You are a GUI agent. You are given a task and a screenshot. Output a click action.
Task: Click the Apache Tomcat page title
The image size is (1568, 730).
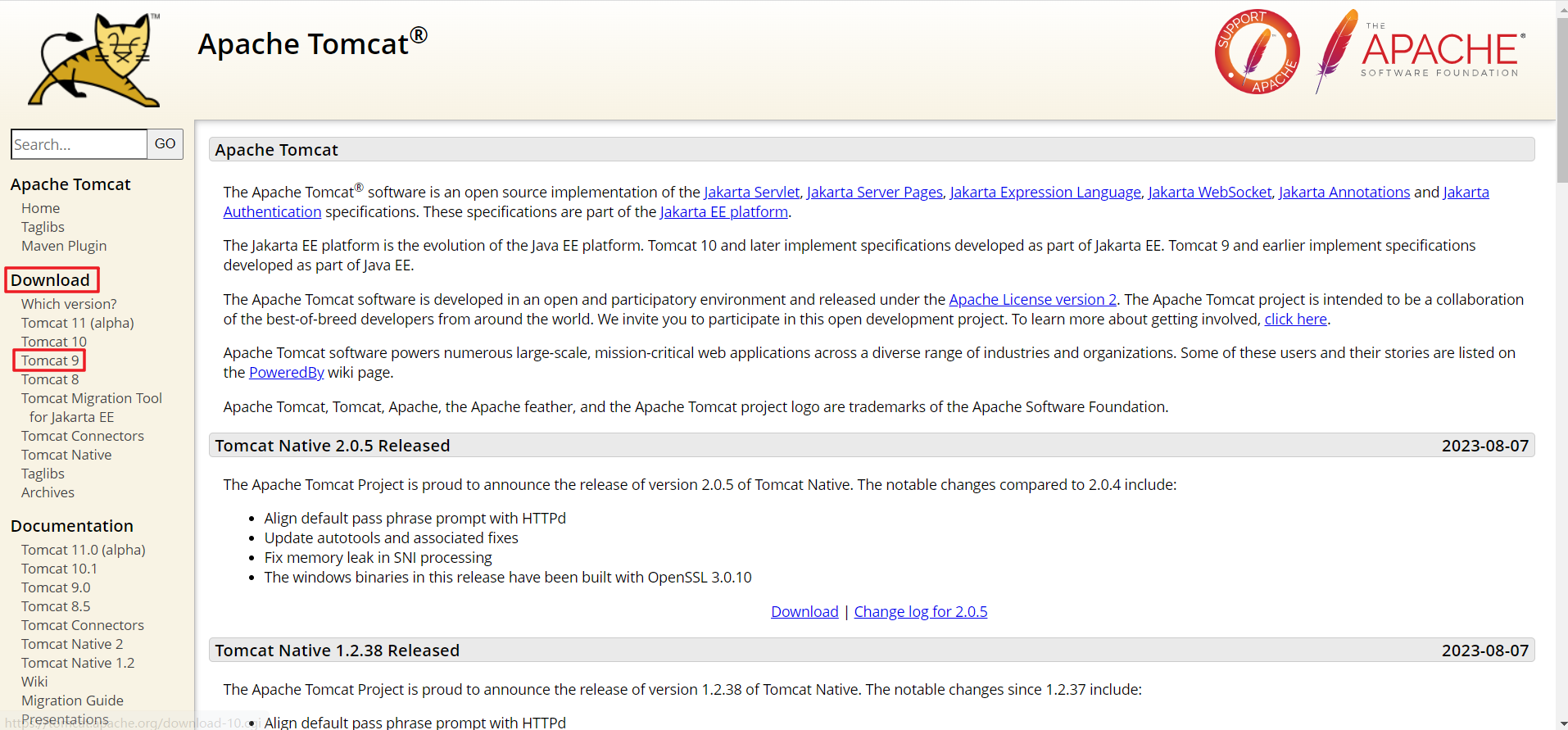pyautogui.click(x=312, y=43)
